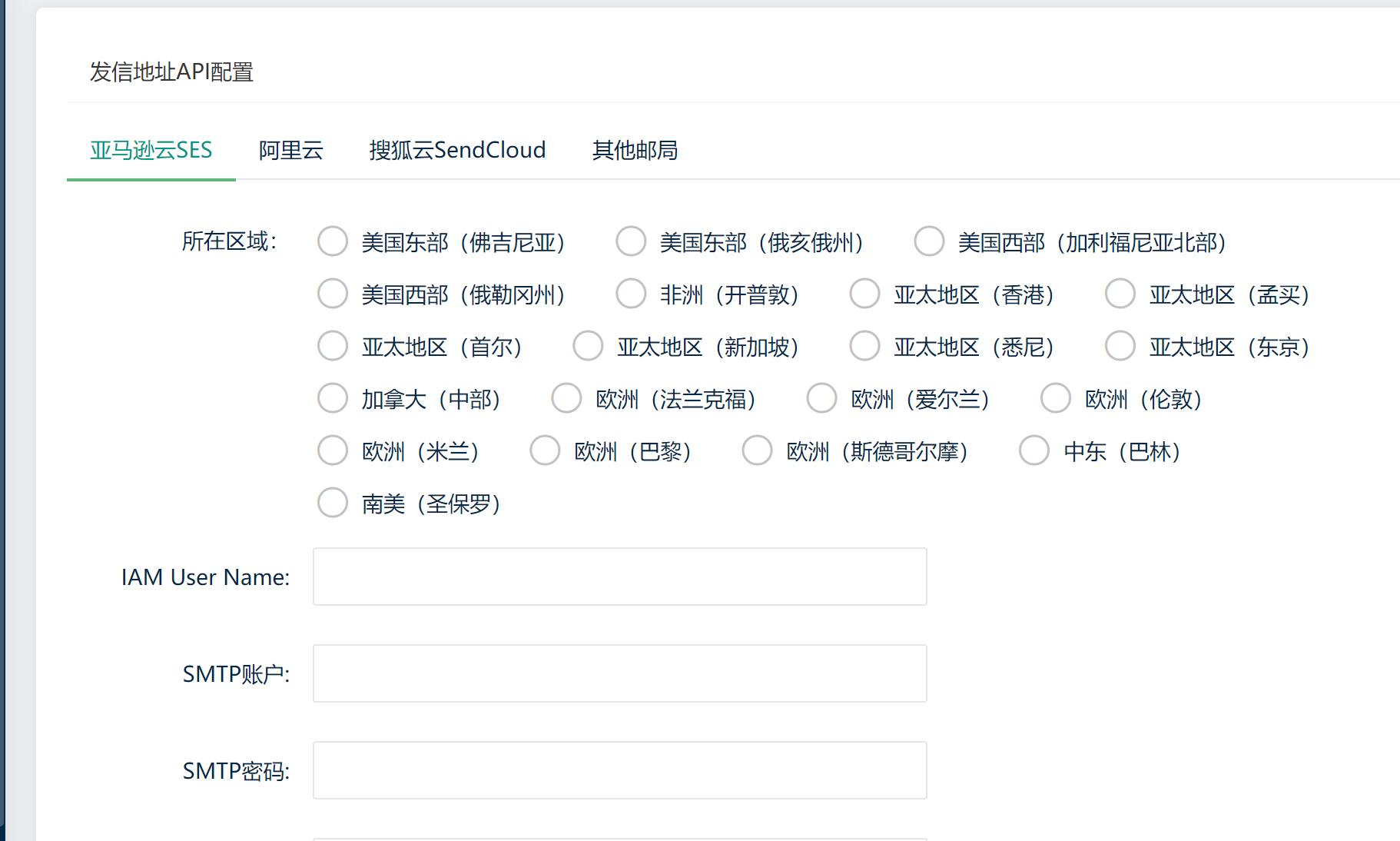
Task: Select 非洲（开普敦）region
Action: (x=631, y=294)
